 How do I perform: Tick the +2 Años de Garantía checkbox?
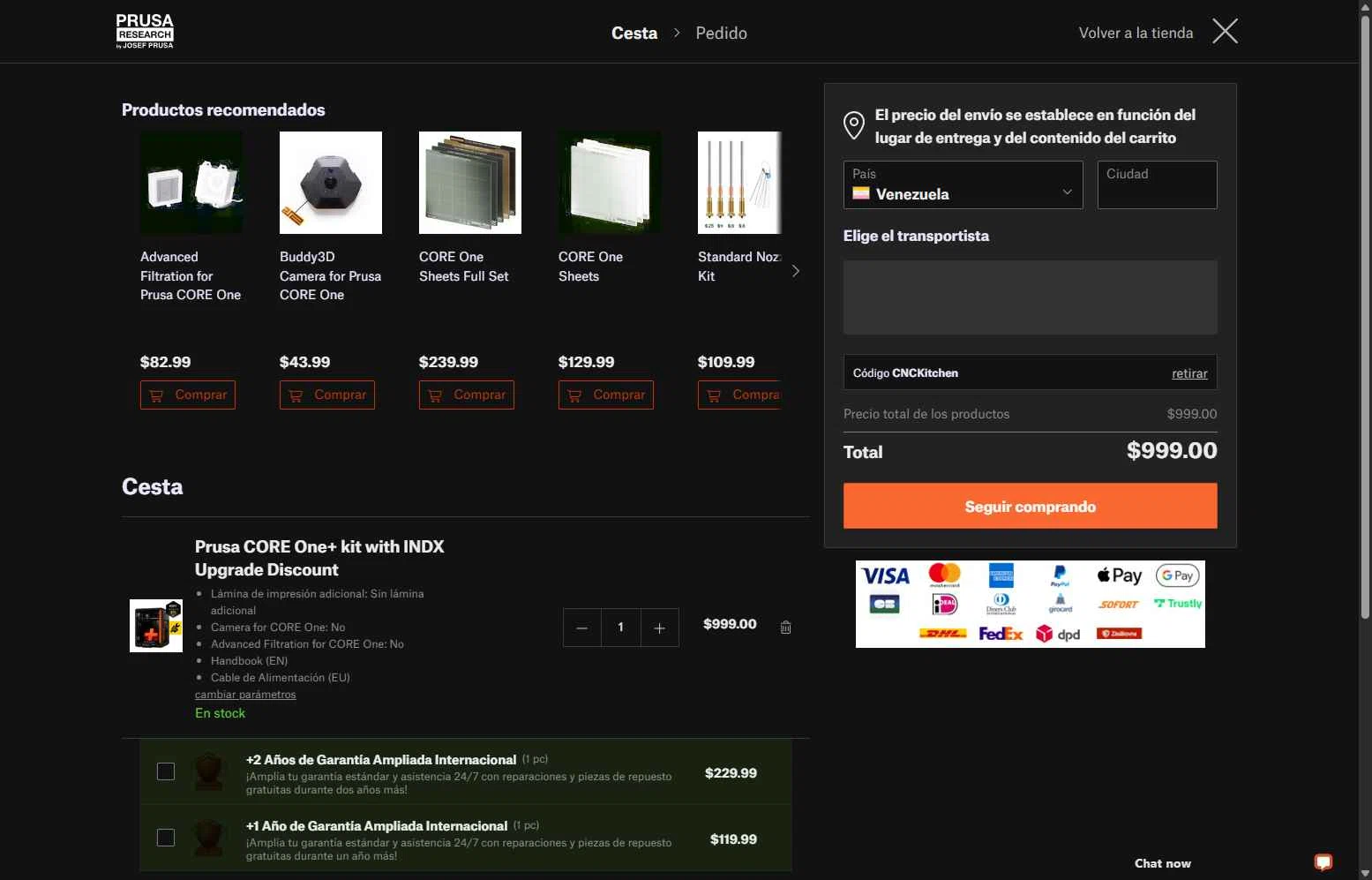click(x=166, y=771)
